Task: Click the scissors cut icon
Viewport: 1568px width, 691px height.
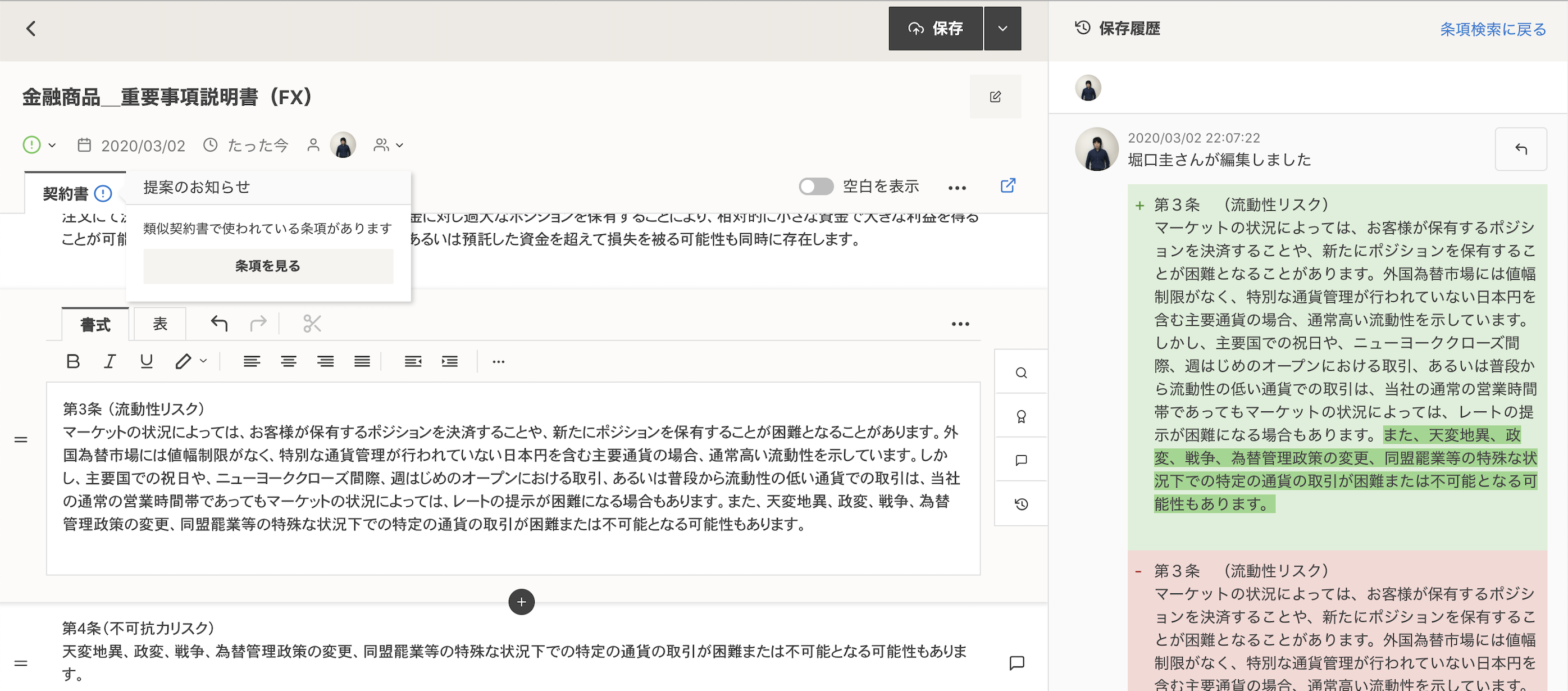Action: (312, 323)
